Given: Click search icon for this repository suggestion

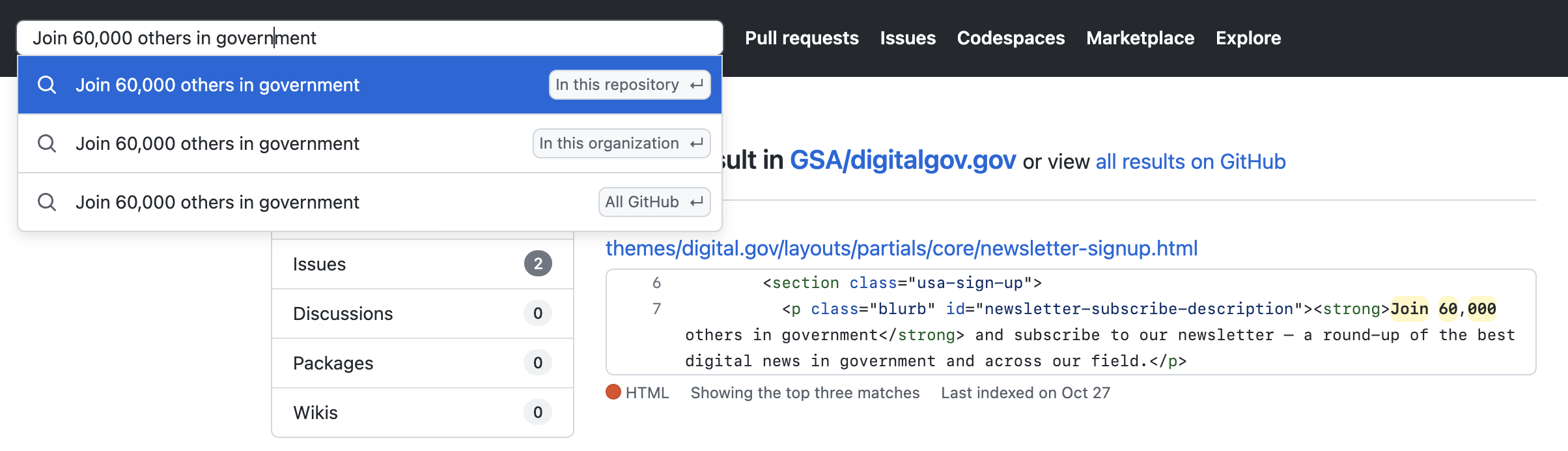Looking at the screenshot, I should pos(47,85).
